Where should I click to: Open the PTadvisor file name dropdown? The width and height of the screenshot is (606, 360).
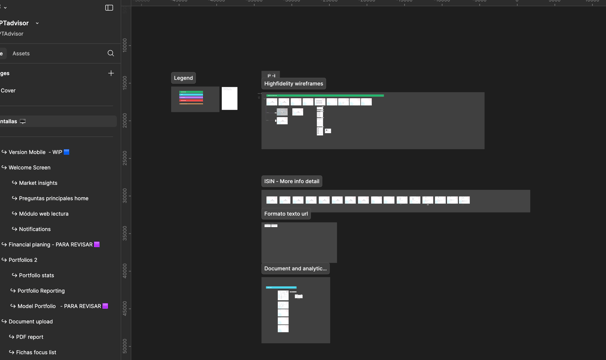(37, 23)
